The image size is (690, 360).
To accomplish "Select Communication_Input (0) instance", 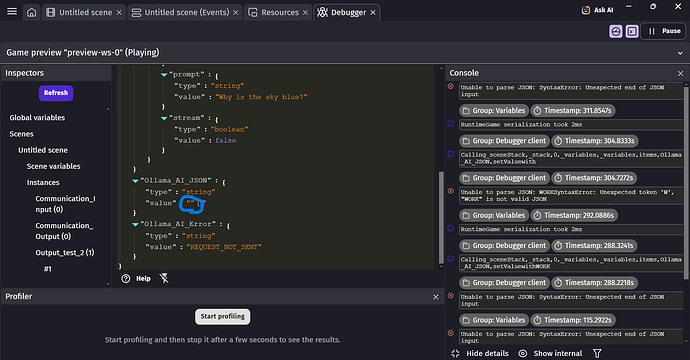I will 65,204.
